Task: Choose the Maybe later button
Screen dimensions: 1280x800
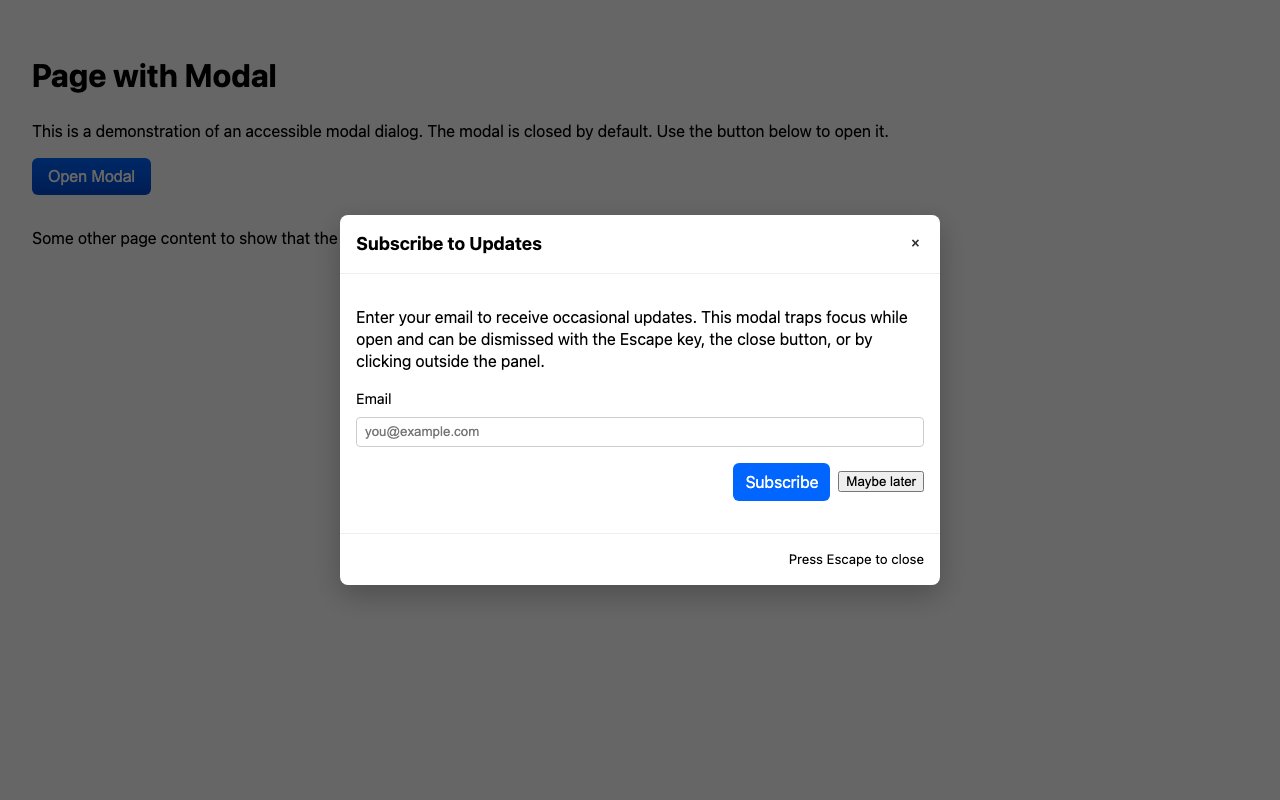Action: (x=880, y=481)
